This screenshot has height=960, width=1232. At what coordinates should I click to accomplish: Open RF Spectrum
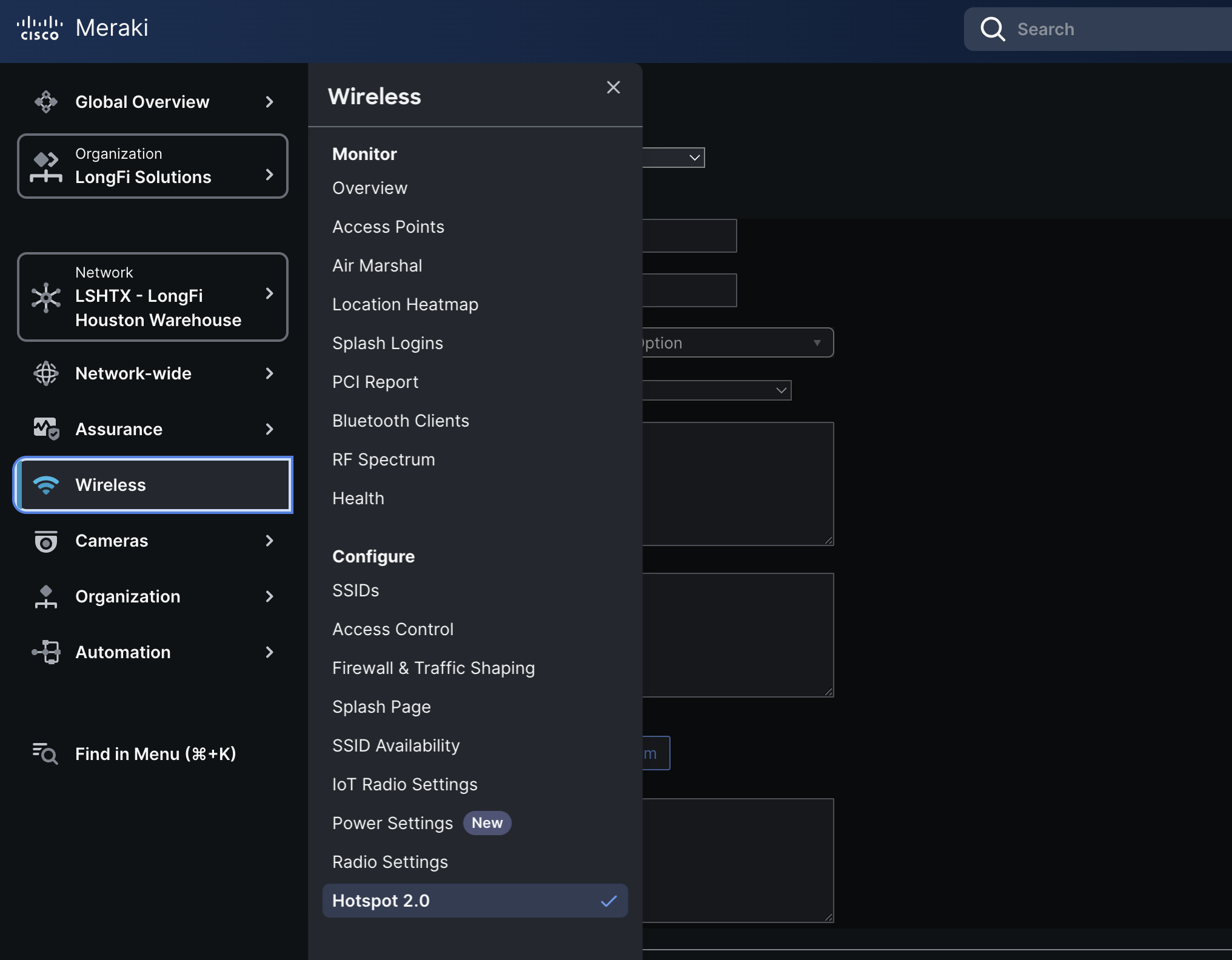[x=384, y=459]
